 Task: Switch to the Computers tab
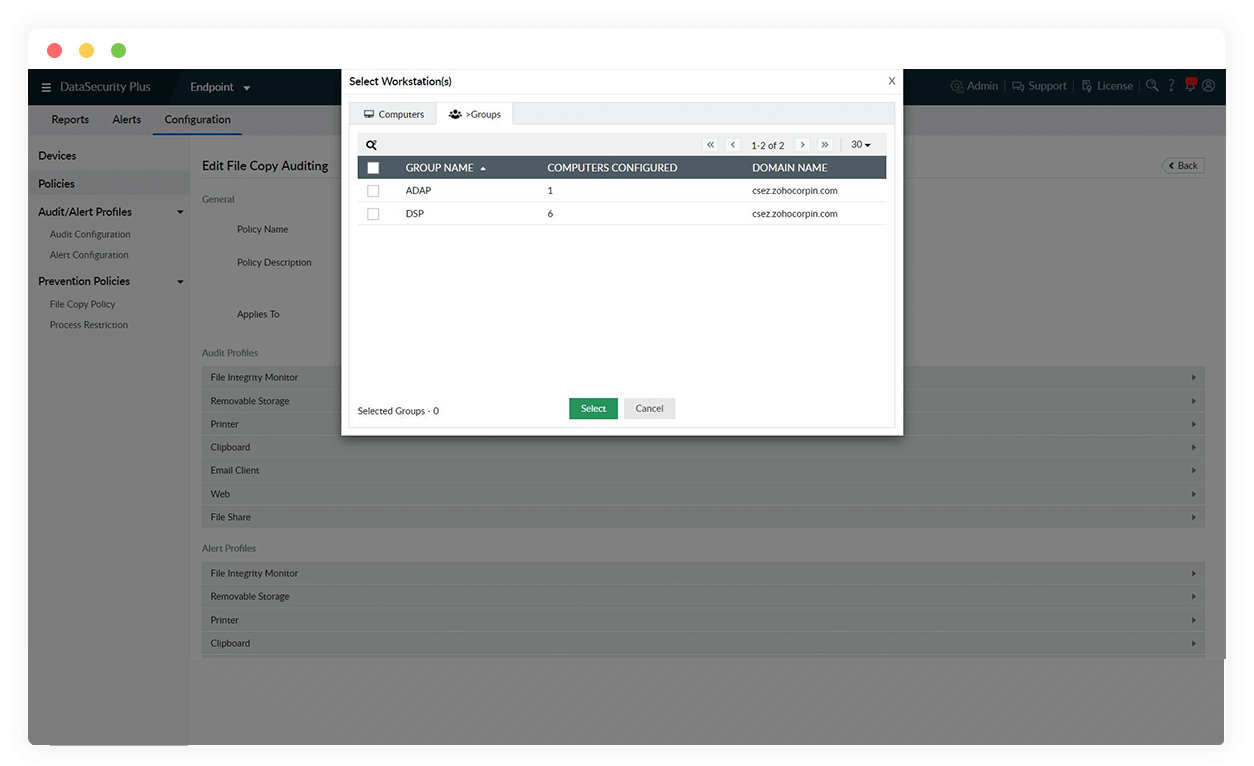(x=393, y=114)
